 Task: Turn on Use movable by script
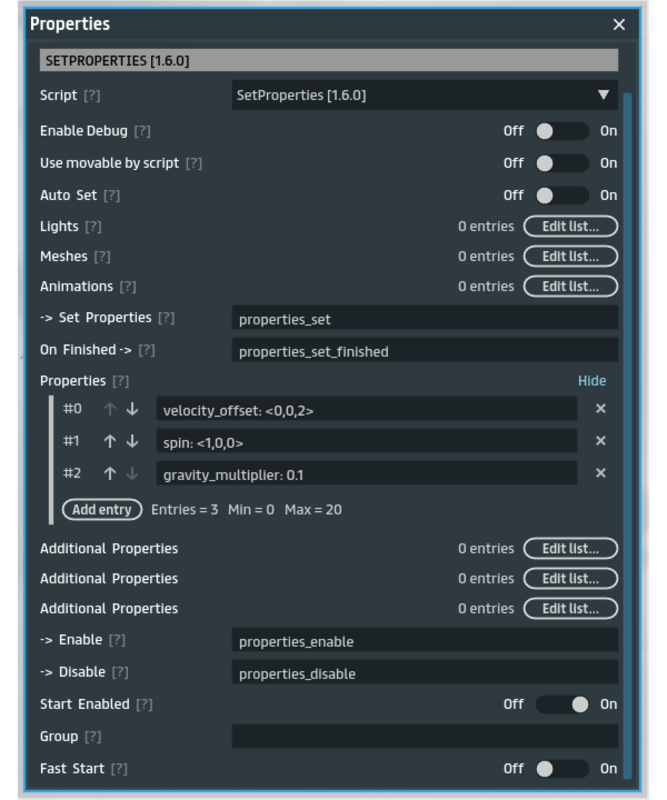[x=560, y=163]
